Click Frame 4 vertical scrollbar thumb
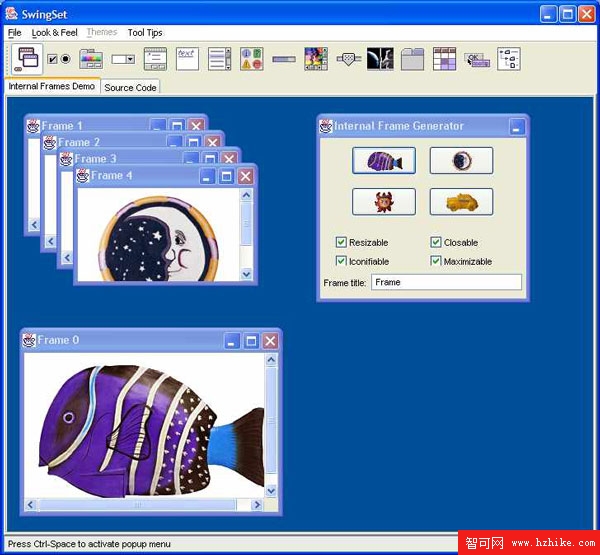The image size is (600, 555). pos(246,223)
